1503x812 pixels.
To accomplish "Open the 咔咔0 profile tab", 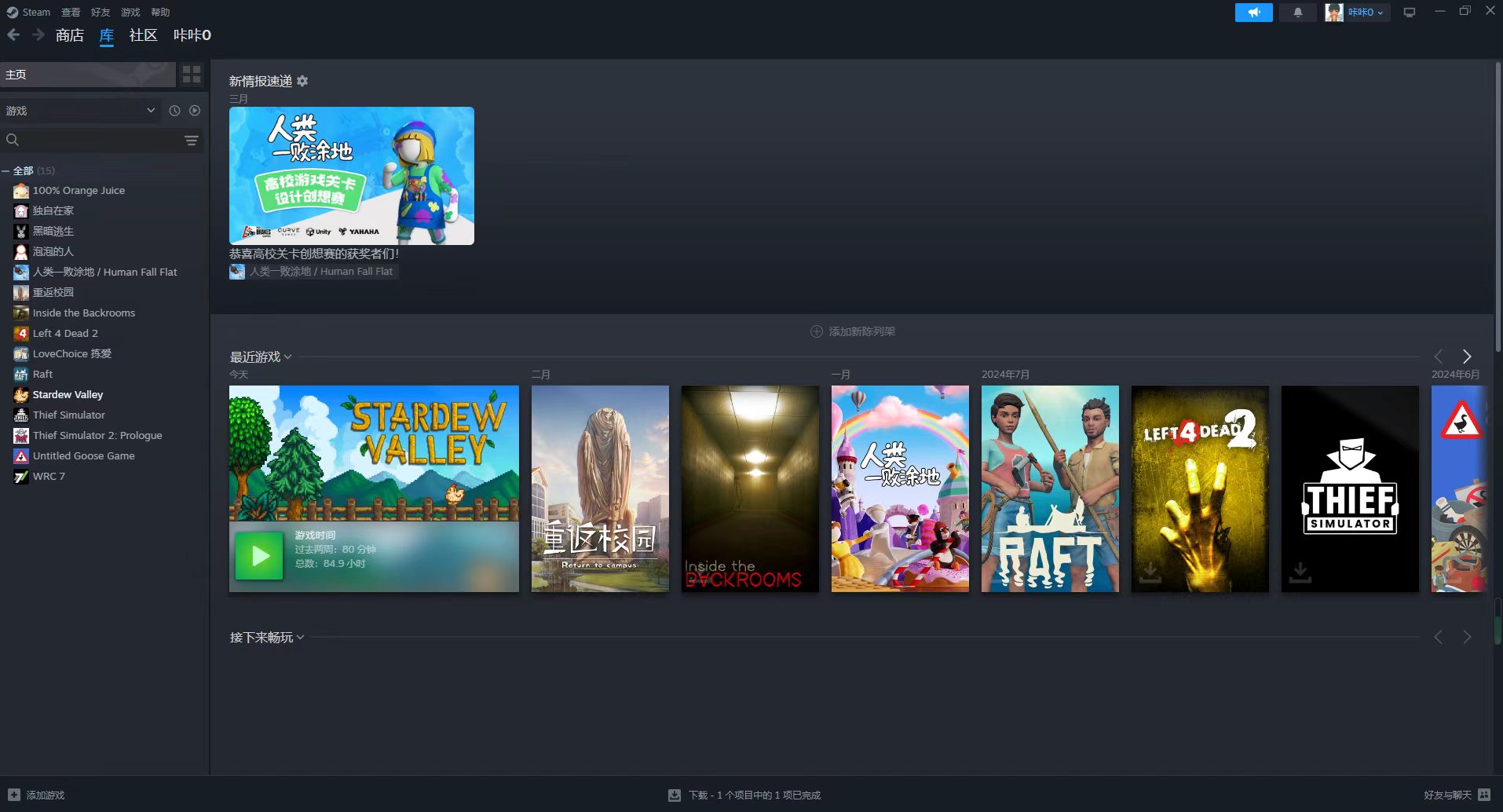I will pos(192,35).
